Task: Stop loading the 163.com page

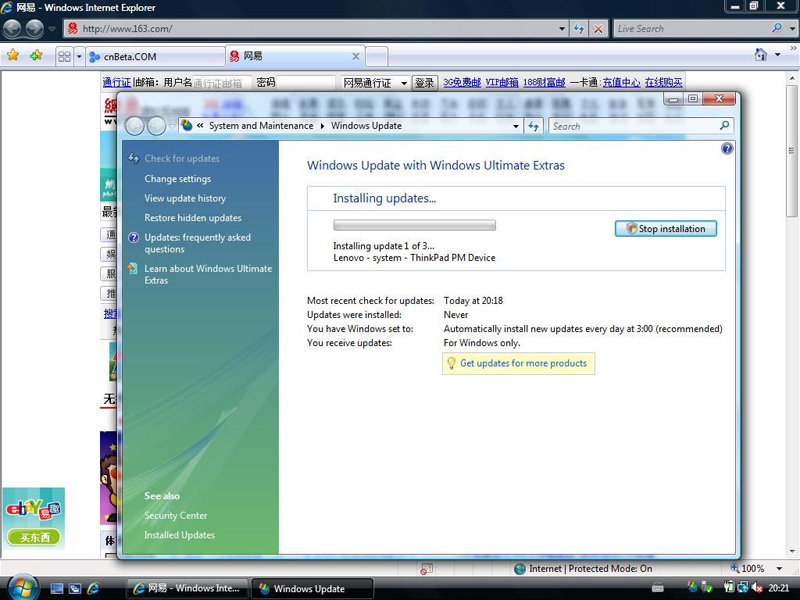Action: 598,29
